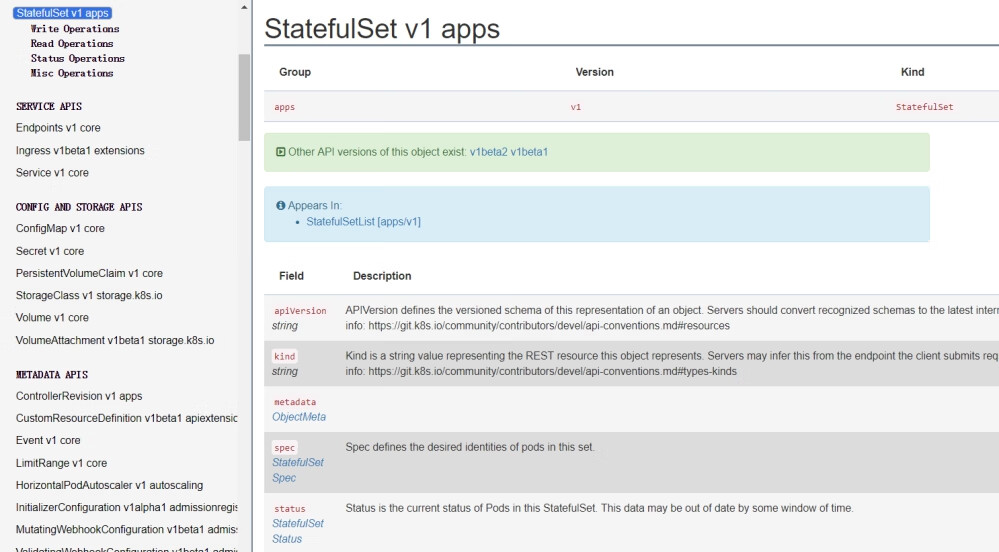Open StatefulSetList [apps/v1] link
The image size is (999, 552).
point(363,222)
